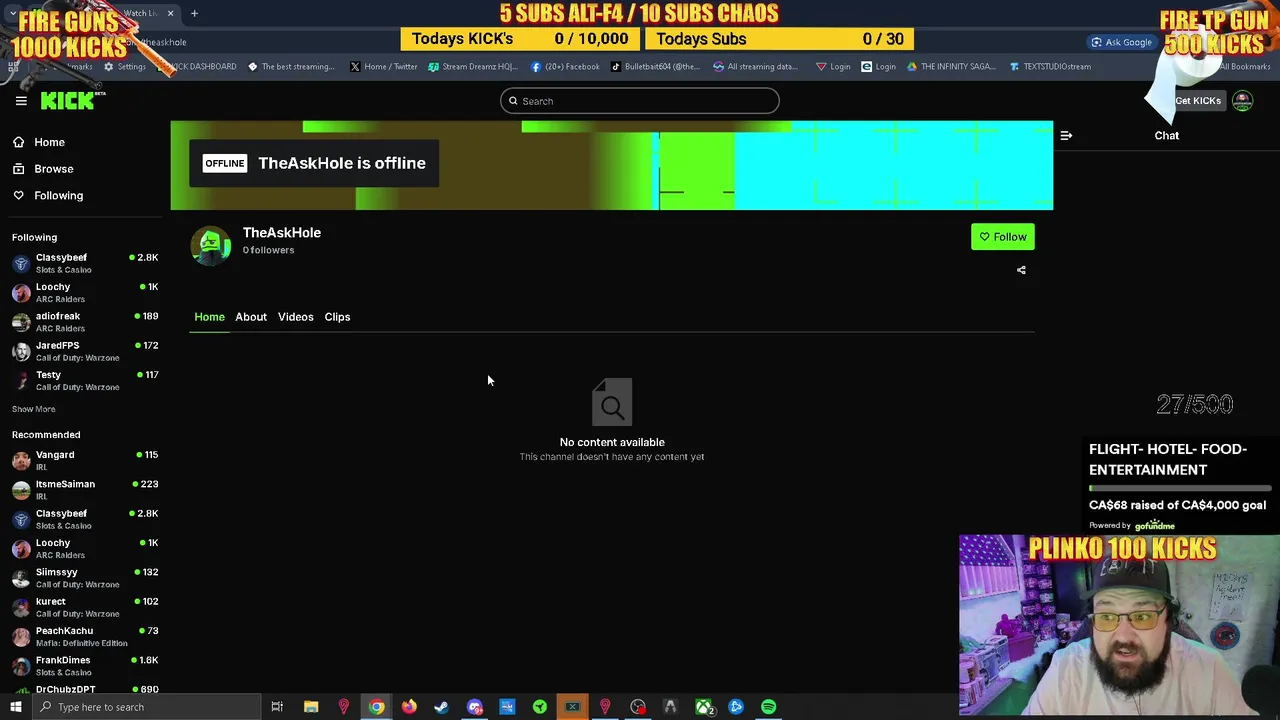Launch Firefox from taskbar
1280x720 pixels.
(x=409, y=707)
